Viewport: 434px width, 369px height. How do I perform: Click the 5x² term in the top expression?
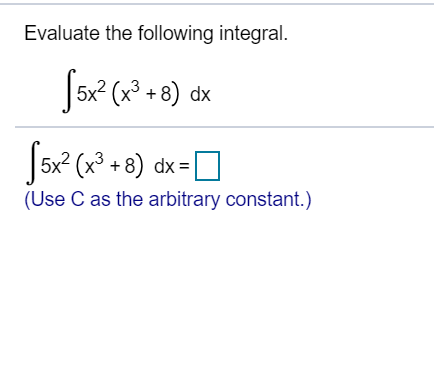click(91, 91)
